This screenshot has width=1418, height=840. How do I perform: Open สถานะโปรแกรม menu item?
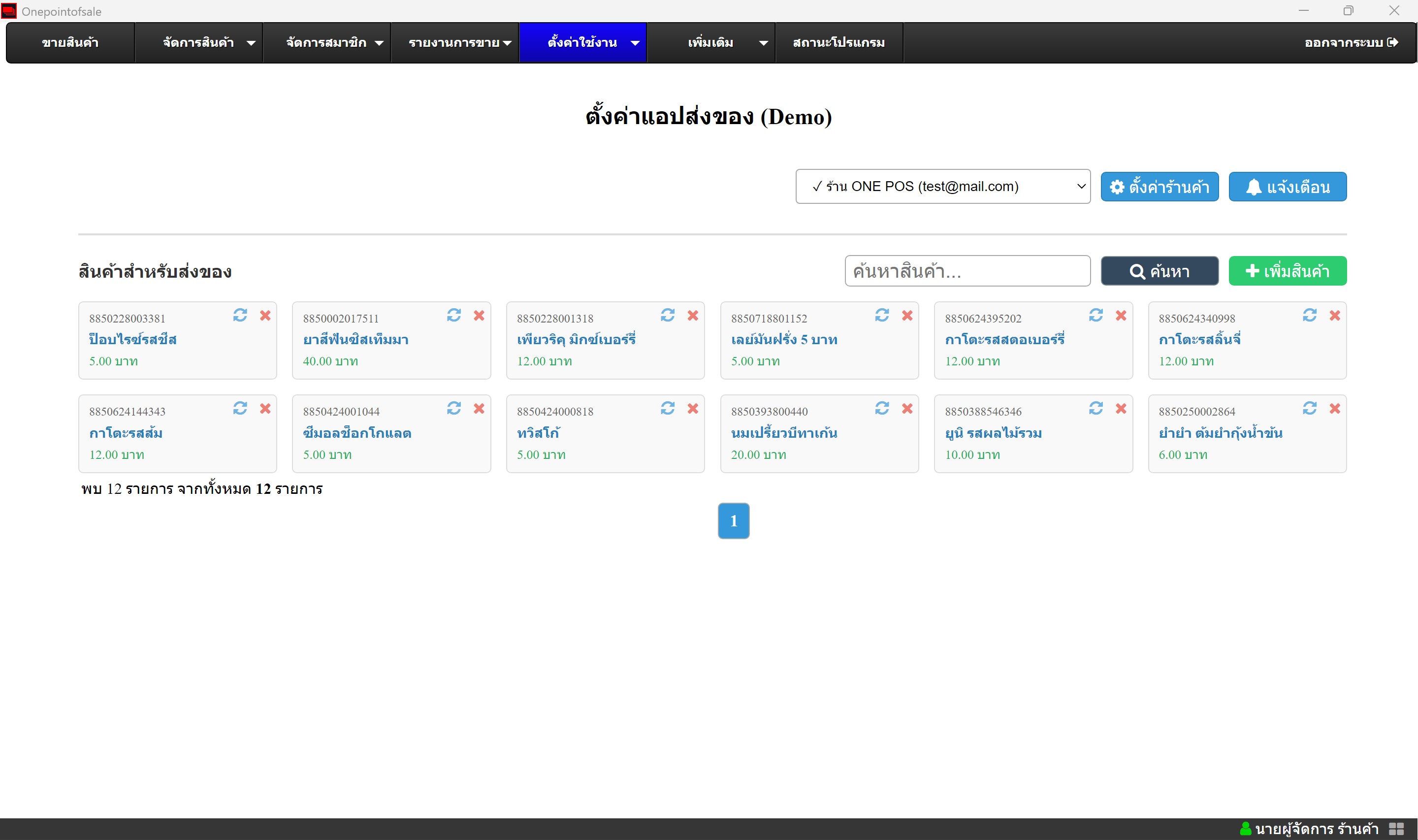[x=838, y=43]
